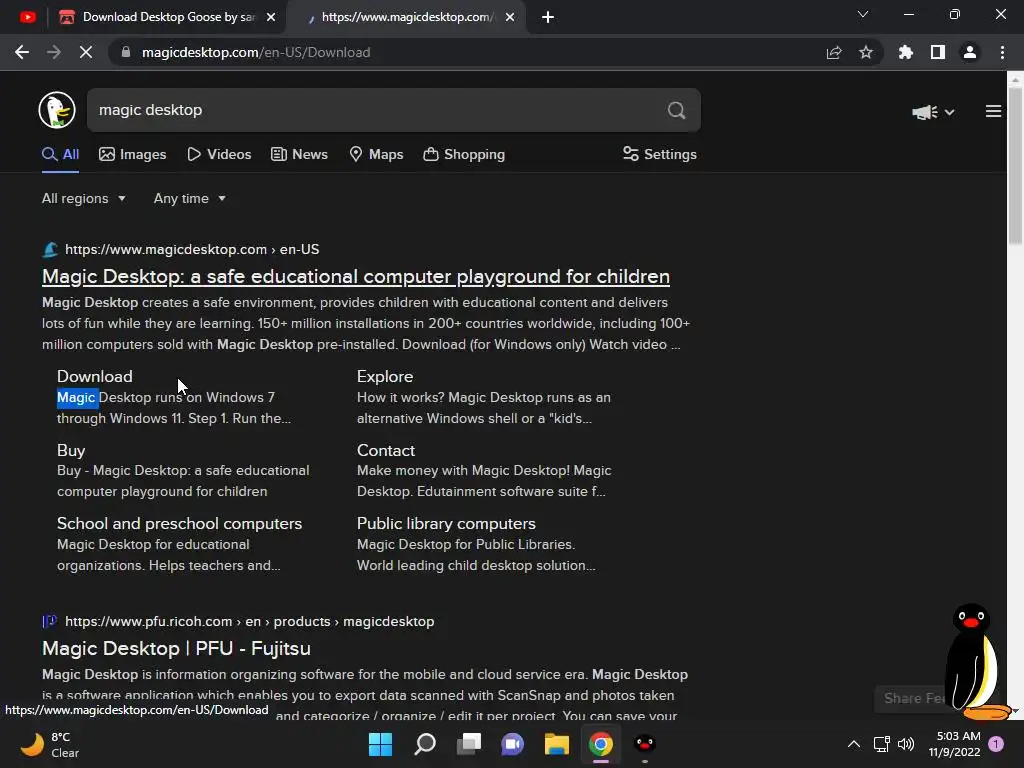Show hidden system tray icons

click(854, 744)
